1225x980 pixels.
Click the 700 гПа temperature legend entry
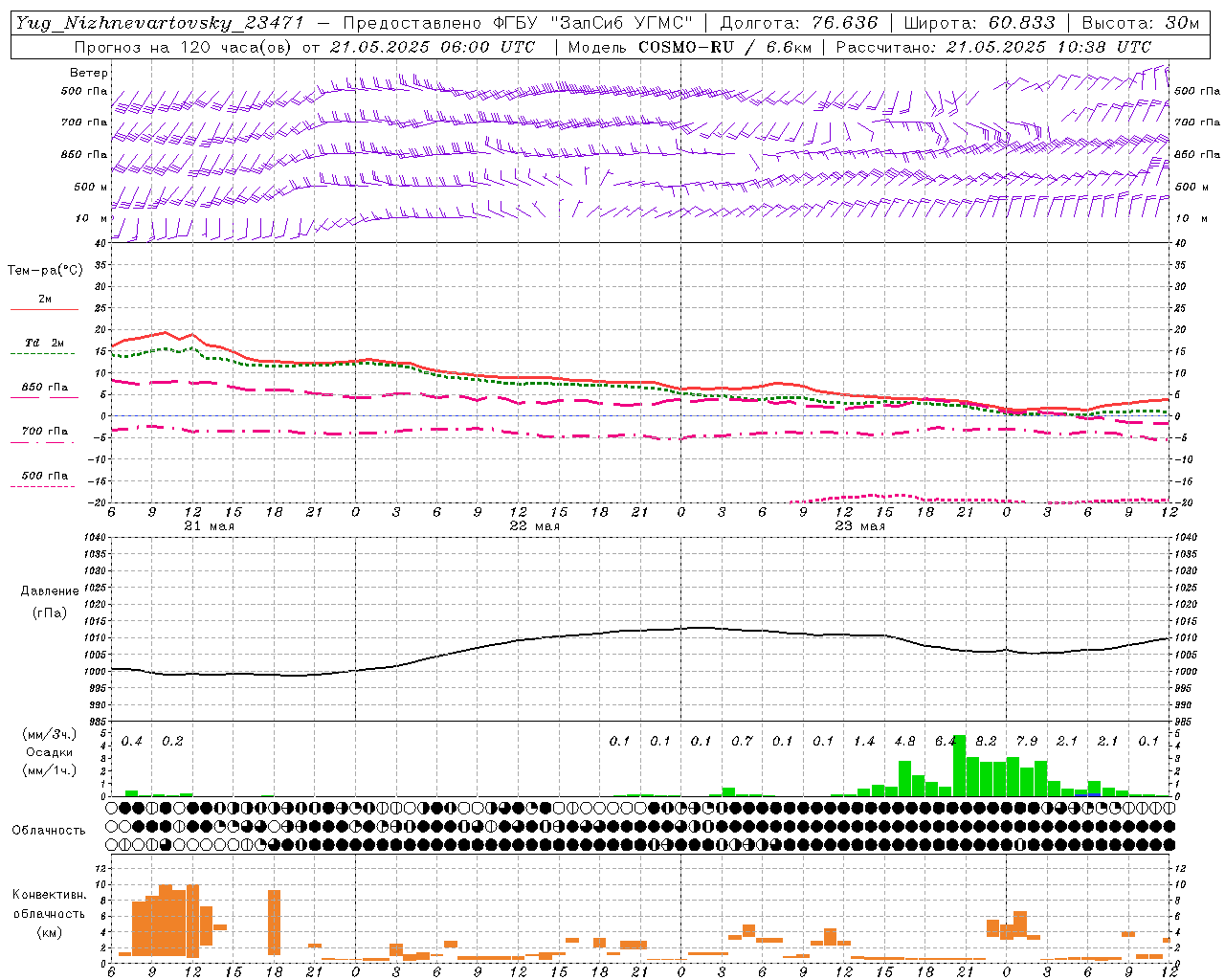45,431
